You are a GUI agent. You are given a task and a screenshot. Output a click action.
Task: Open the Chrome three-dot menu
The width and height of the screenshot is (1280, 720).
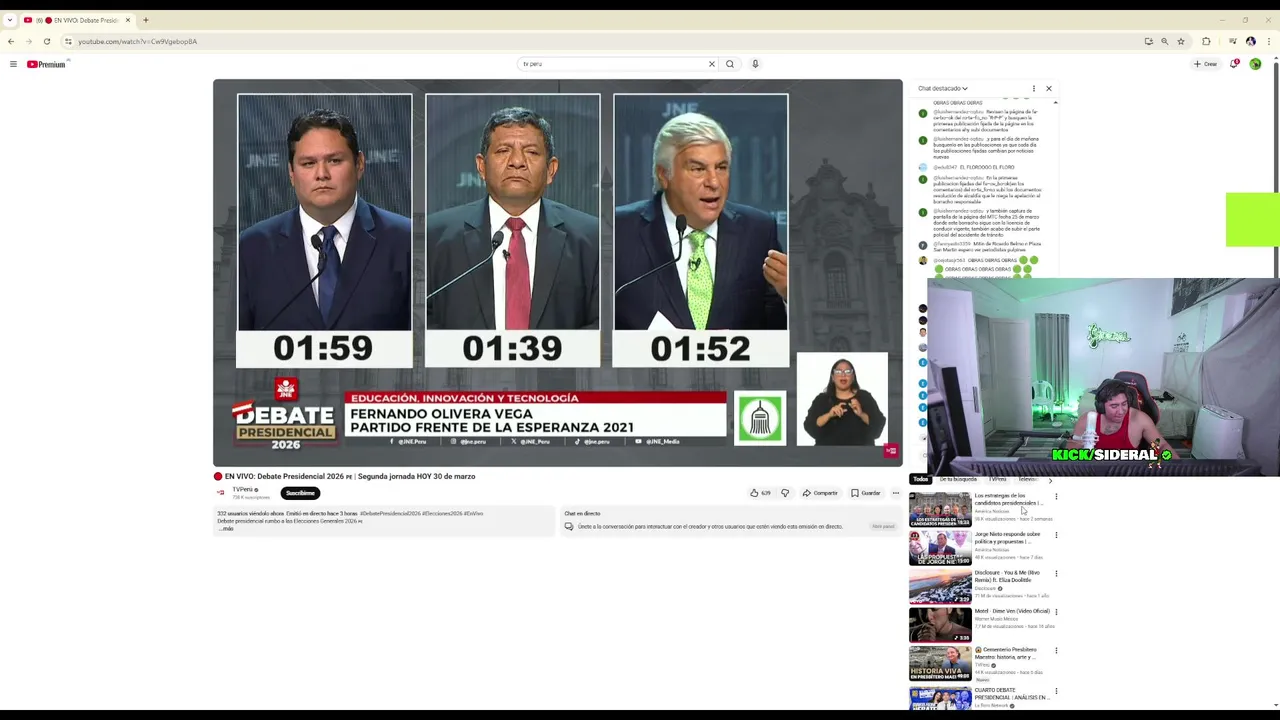click(x=1268, y=41)
